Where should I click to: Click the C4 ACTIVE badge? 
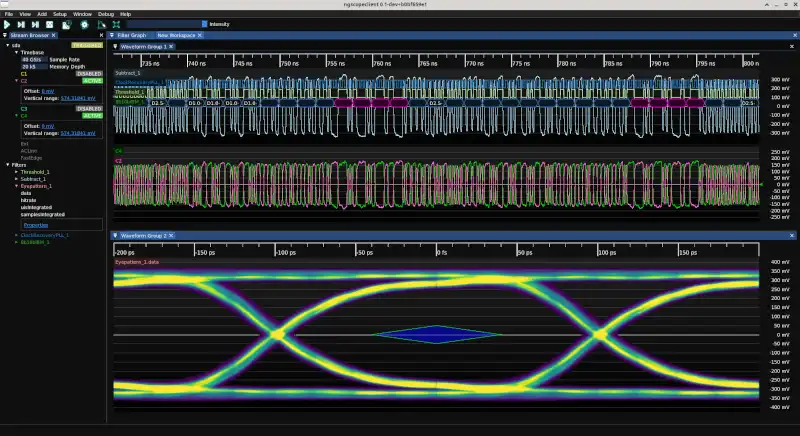[92, 116]
